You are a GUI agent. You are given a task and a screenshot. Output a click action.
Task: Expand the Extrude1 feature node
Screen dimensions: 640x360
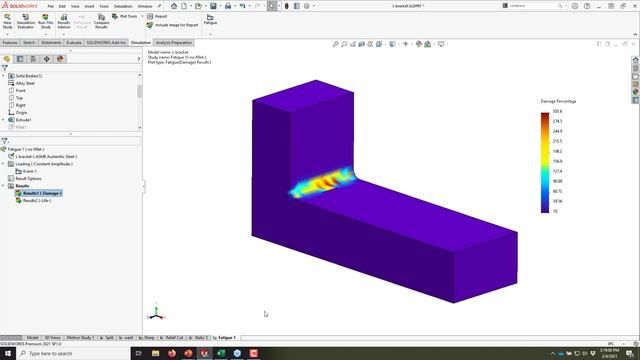point(4,120)
